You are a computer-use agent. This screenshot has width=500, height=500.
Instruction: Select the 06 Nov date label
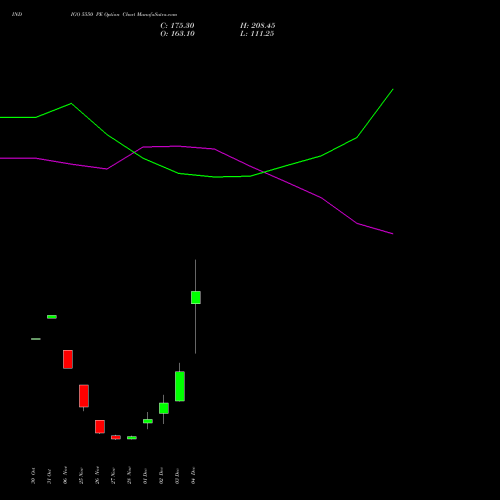click(x=65, y=475)
